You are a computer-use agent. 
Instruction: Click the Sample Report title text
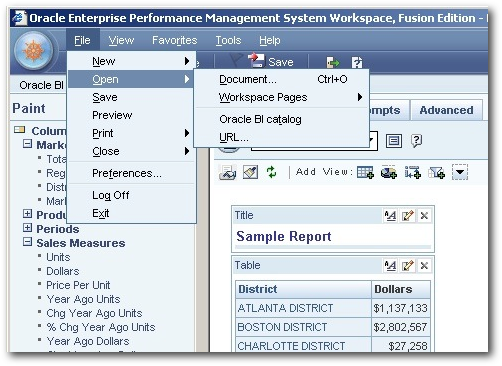pos(284,236)
